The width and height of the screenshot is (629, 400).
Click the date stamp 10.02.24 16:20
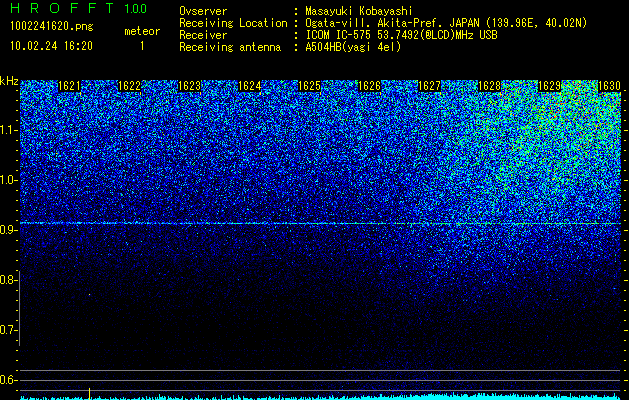click(x=51, y=46)
